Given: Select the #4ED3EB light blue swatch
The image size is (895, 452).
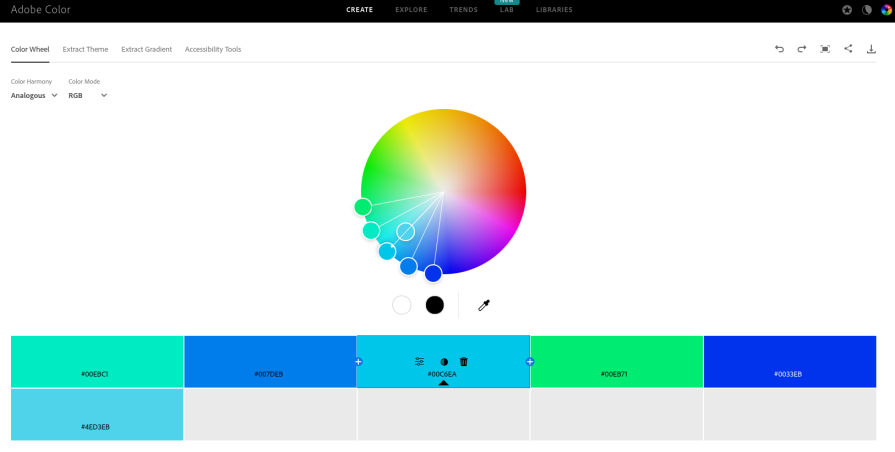Looking at the screenshot, I should click(97, 414).
